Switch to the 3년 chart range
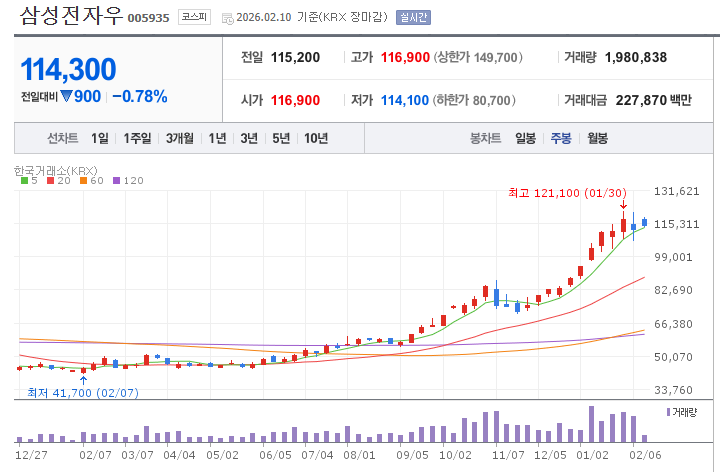 tap(249, 138)
